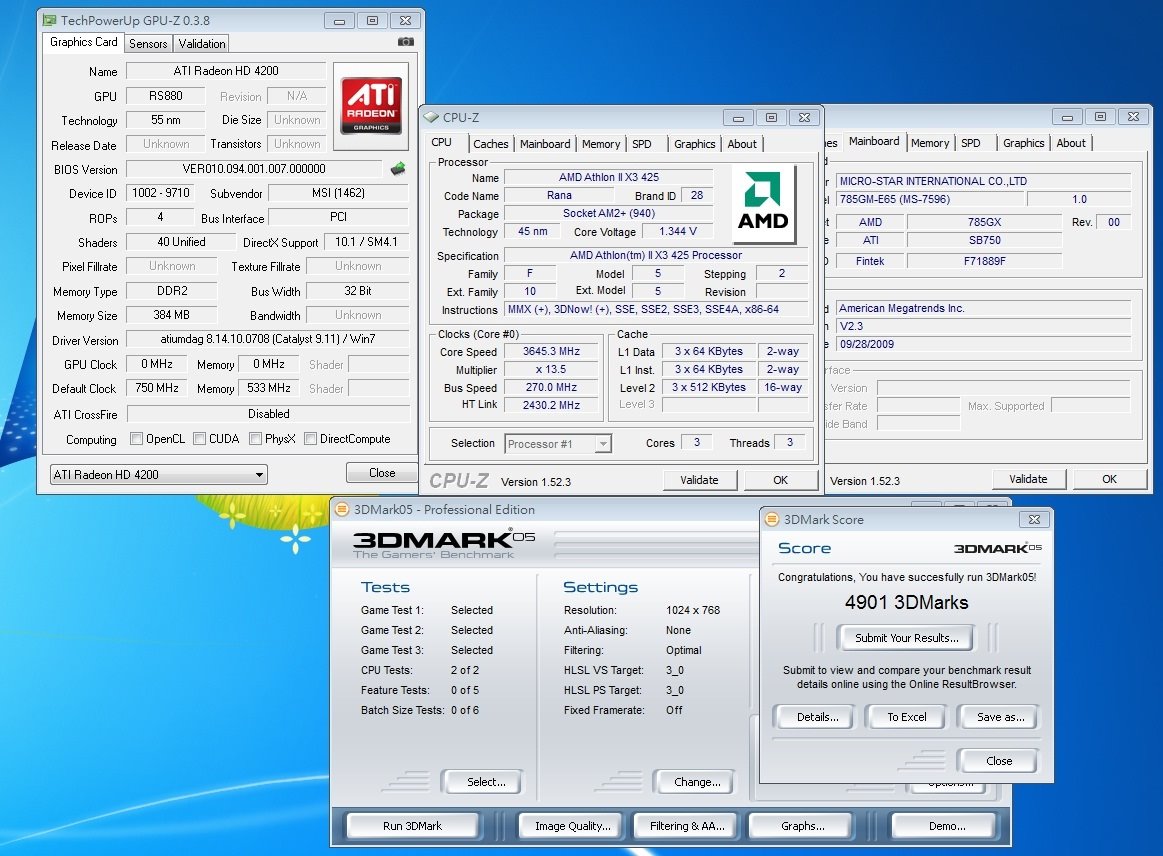The width and height of the screenshot is (1163, 856).
Task: Open About tab in rear CPU-Z window
Action: tap(1071, 143)
